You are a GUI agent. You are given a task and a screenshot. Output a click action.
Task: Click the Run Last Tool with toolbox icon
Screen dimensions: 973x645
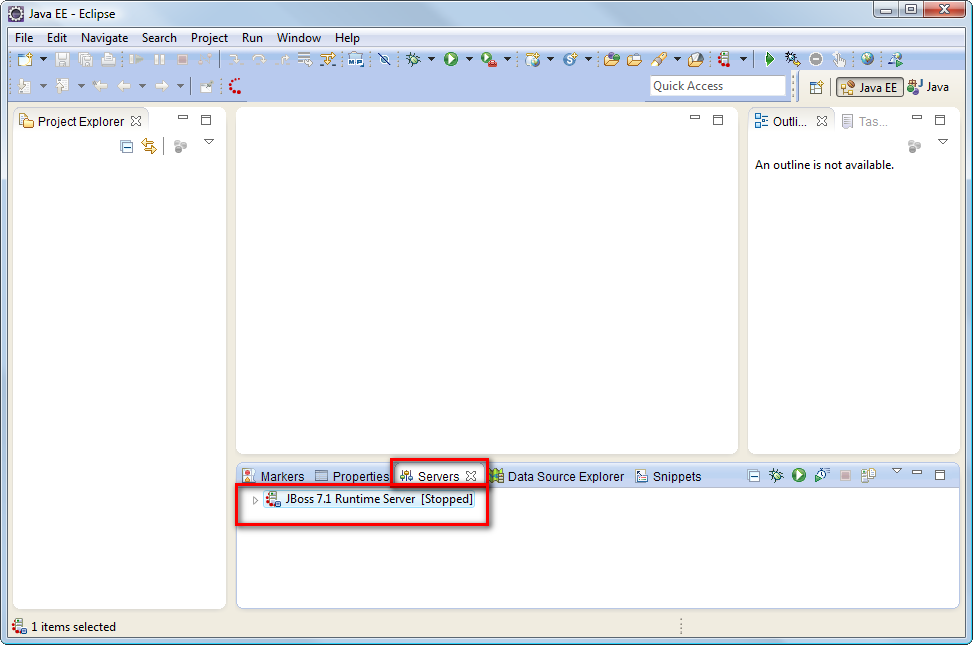coord(489,60)
